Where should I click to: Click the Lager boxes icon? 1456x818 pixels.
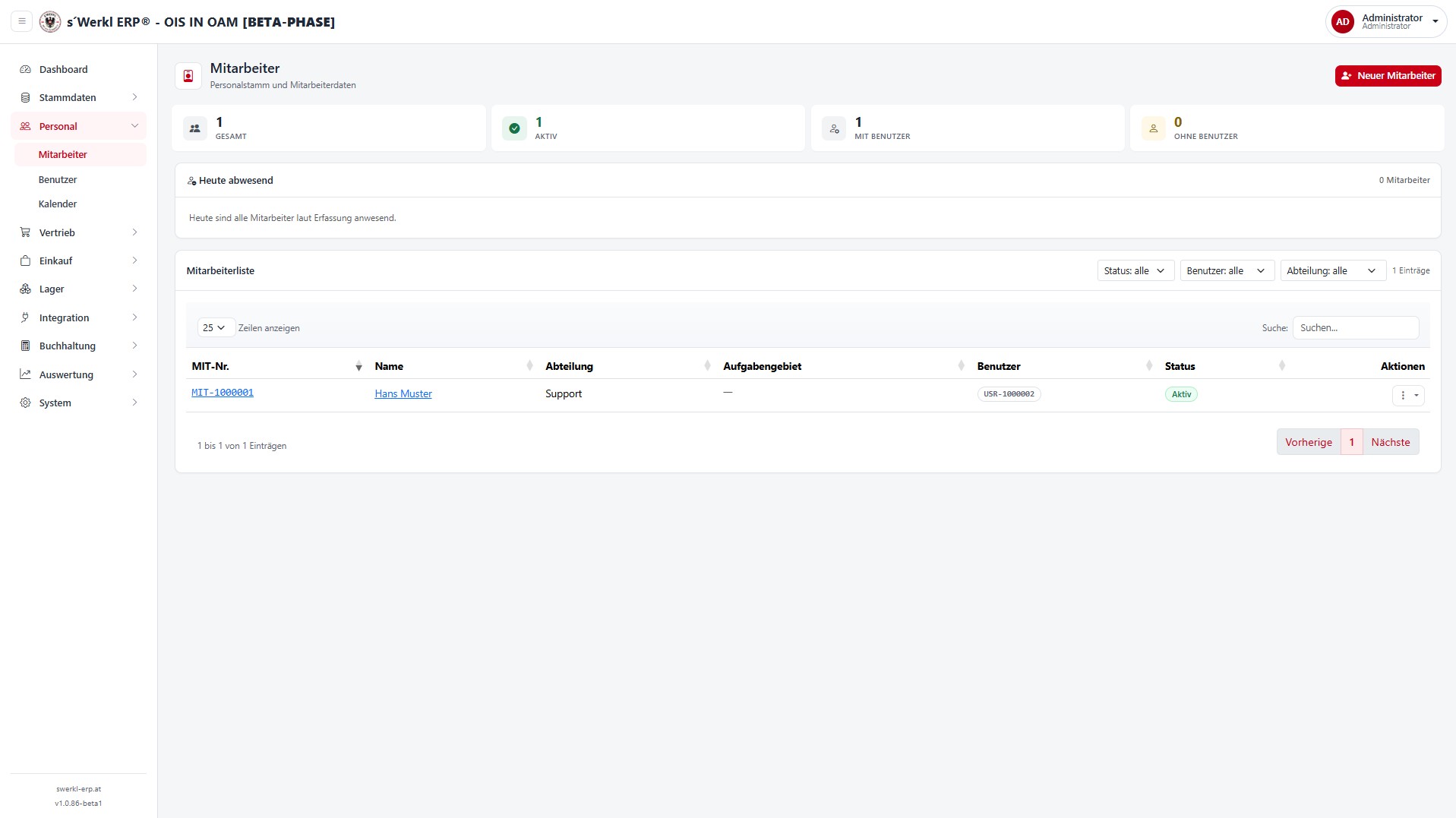pyautogui.click(x=25, y=289)
